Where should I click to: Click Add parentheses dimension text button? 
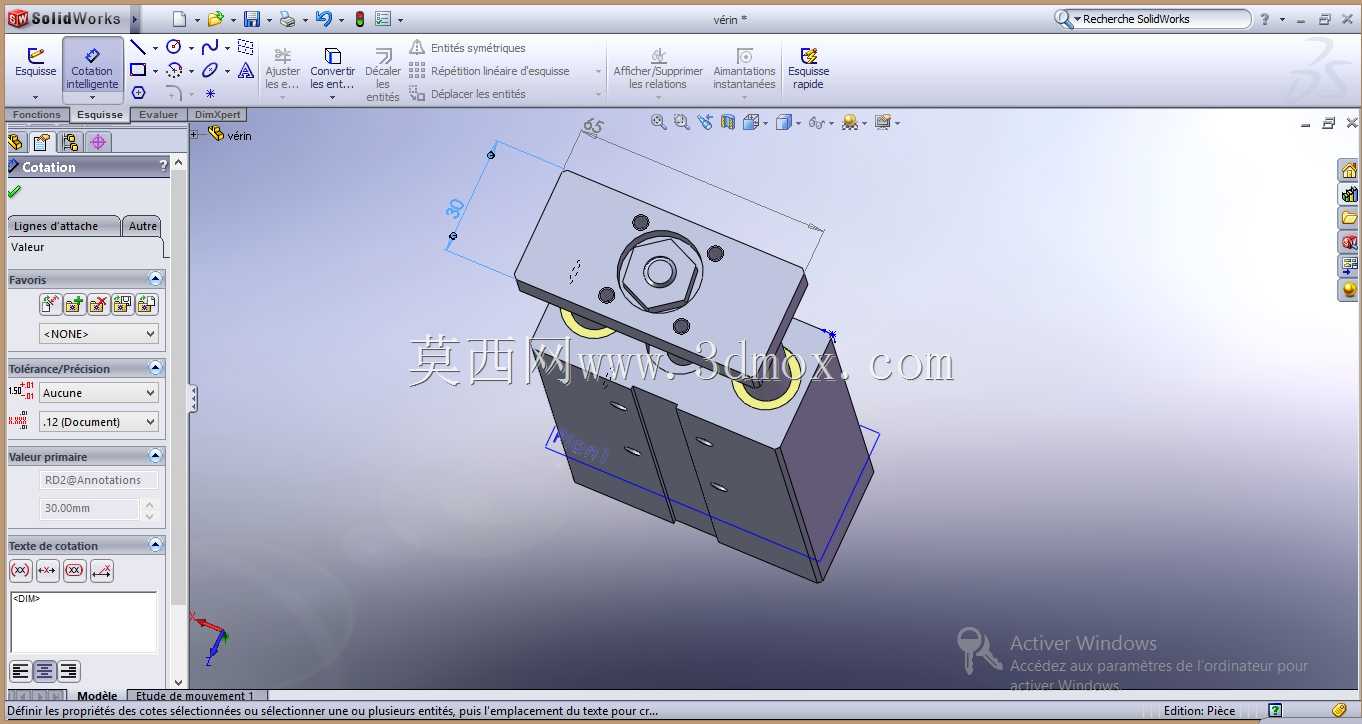click(20, 571)
